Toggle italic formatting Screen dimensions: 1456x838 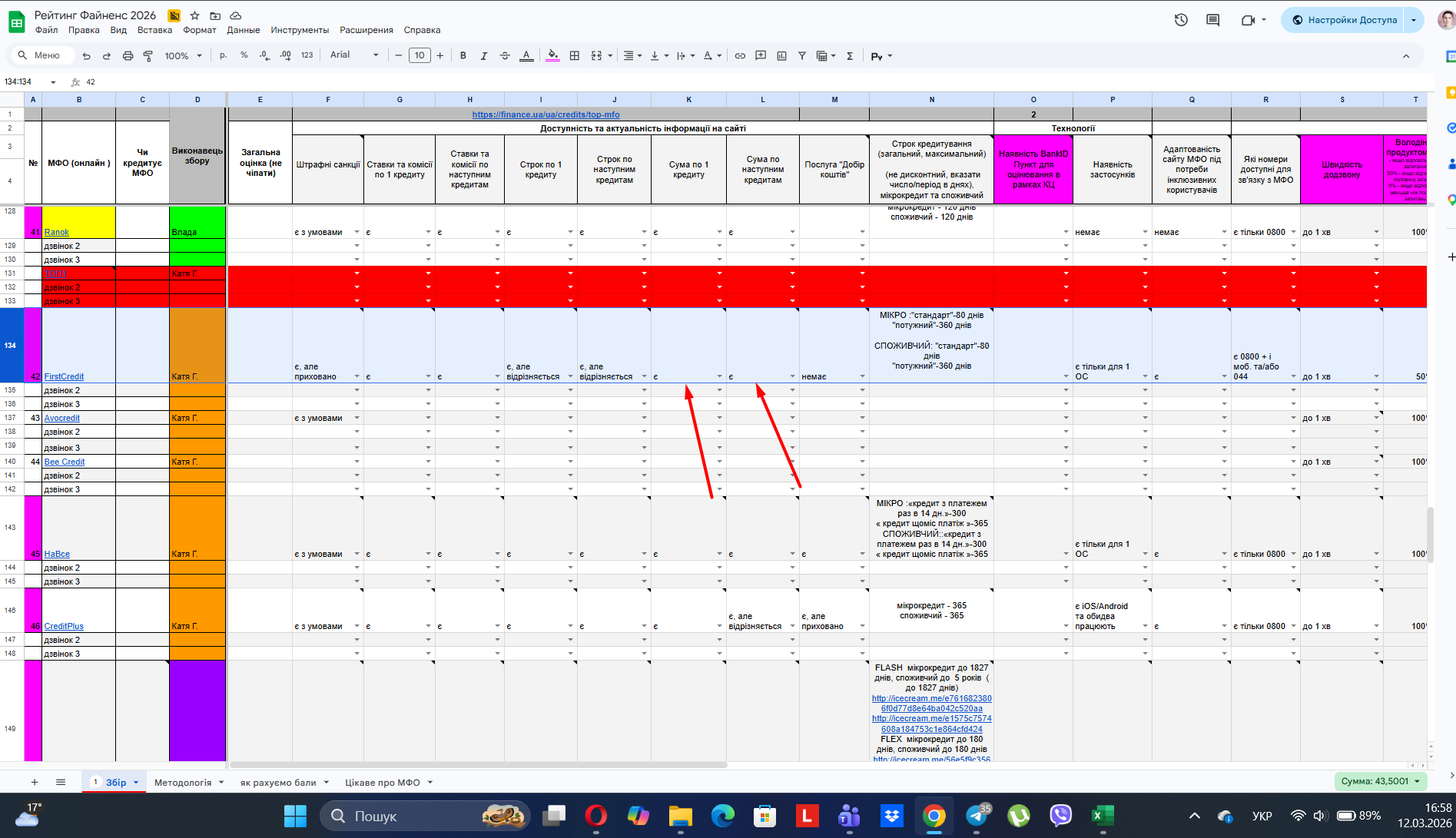[x=483, y=56]
